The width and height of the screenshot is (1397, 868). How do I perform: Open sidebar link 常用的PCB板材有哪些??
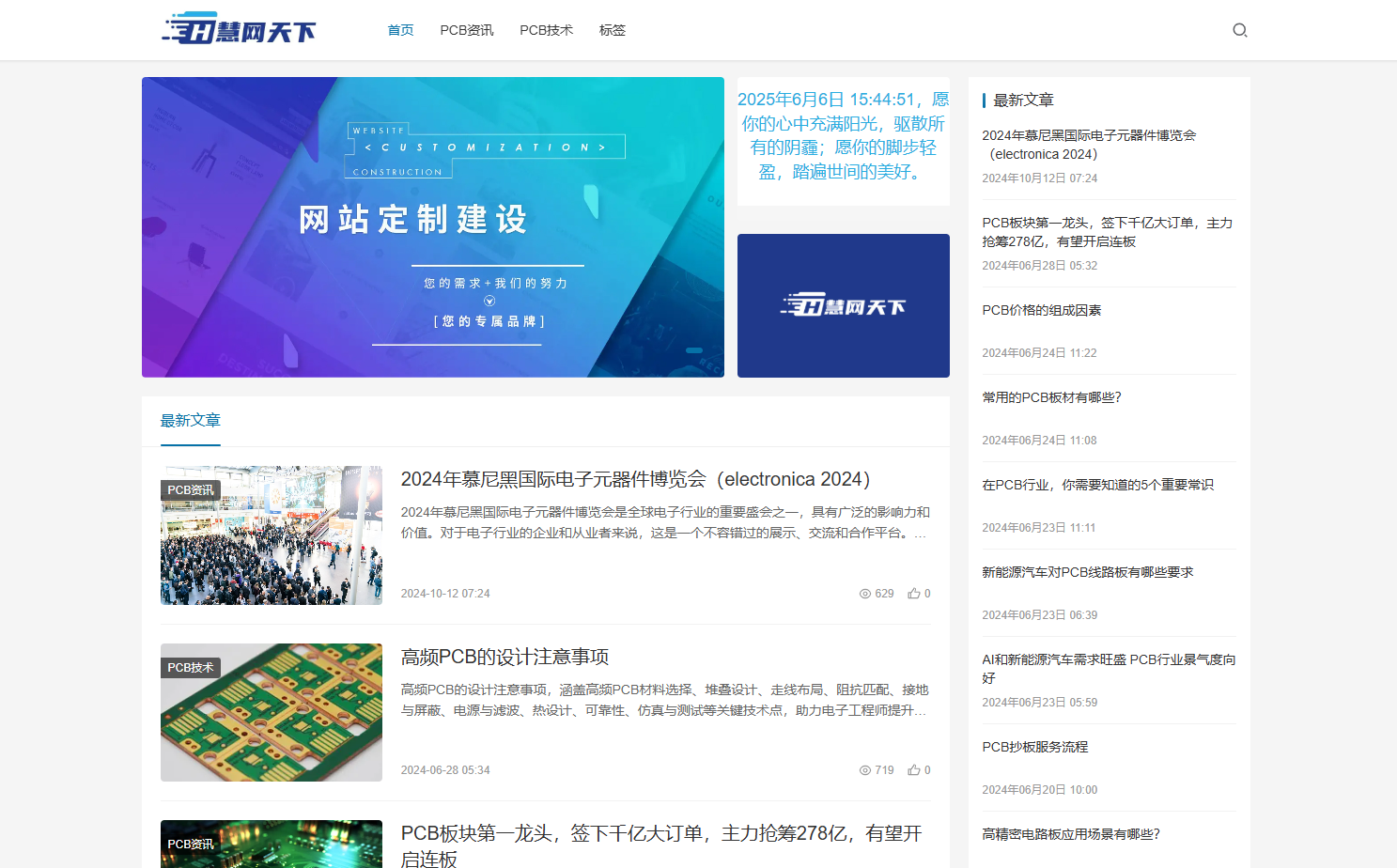click(1051, 397)
